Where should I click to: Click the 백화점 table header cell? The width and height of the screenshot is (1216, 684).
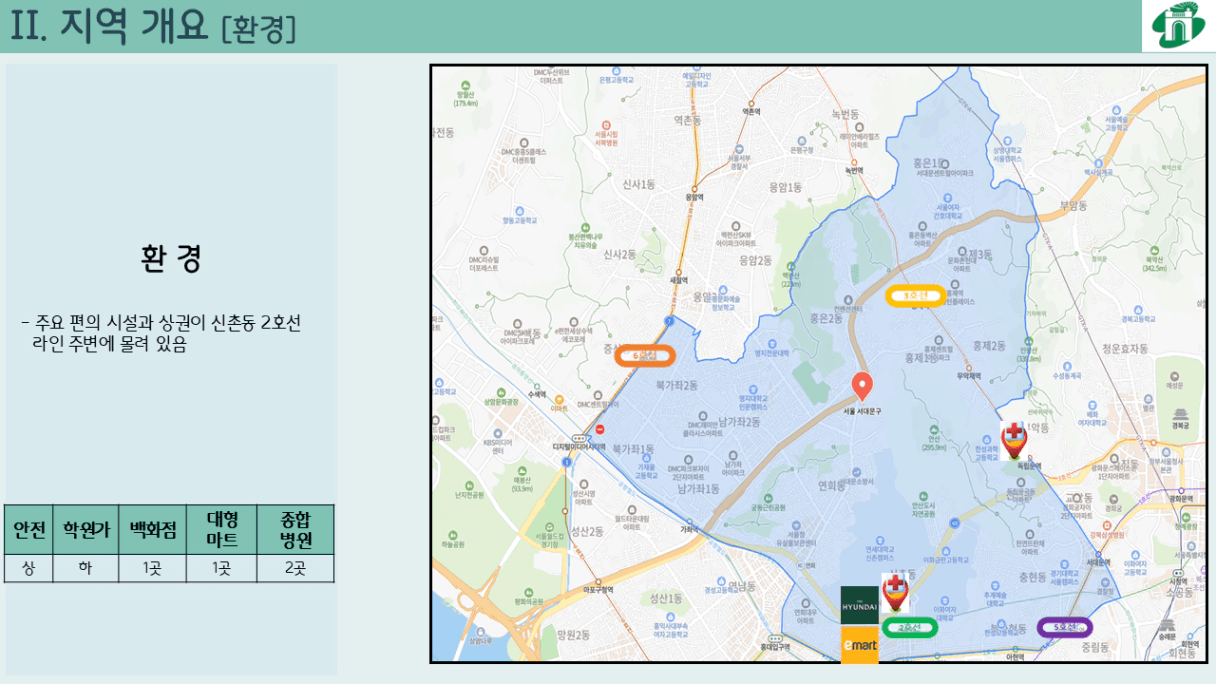point(152,530)
